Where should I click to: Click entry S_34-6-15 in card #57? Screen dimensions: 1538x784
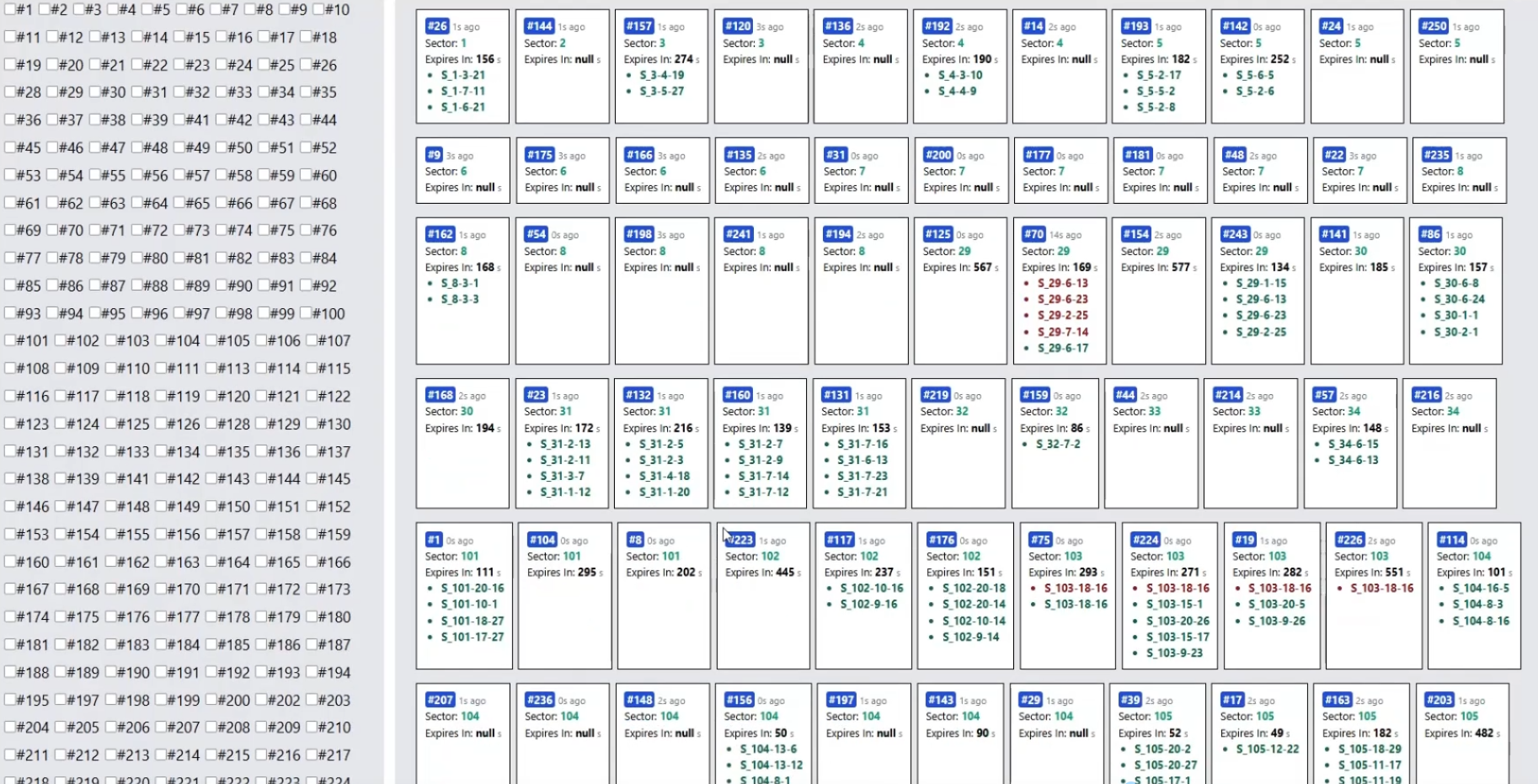(x=1354, y=444)
